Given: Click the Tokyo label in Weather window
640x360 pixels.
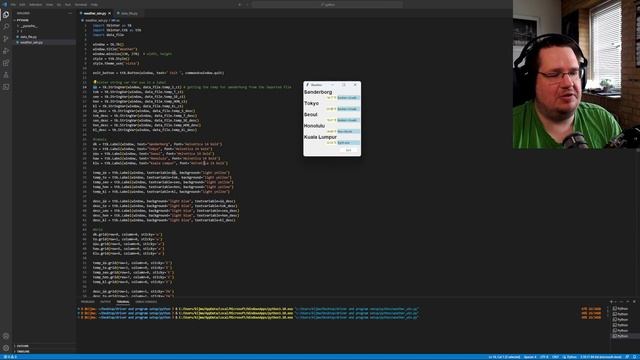Looking at the screenshot, I should (311, 103).
